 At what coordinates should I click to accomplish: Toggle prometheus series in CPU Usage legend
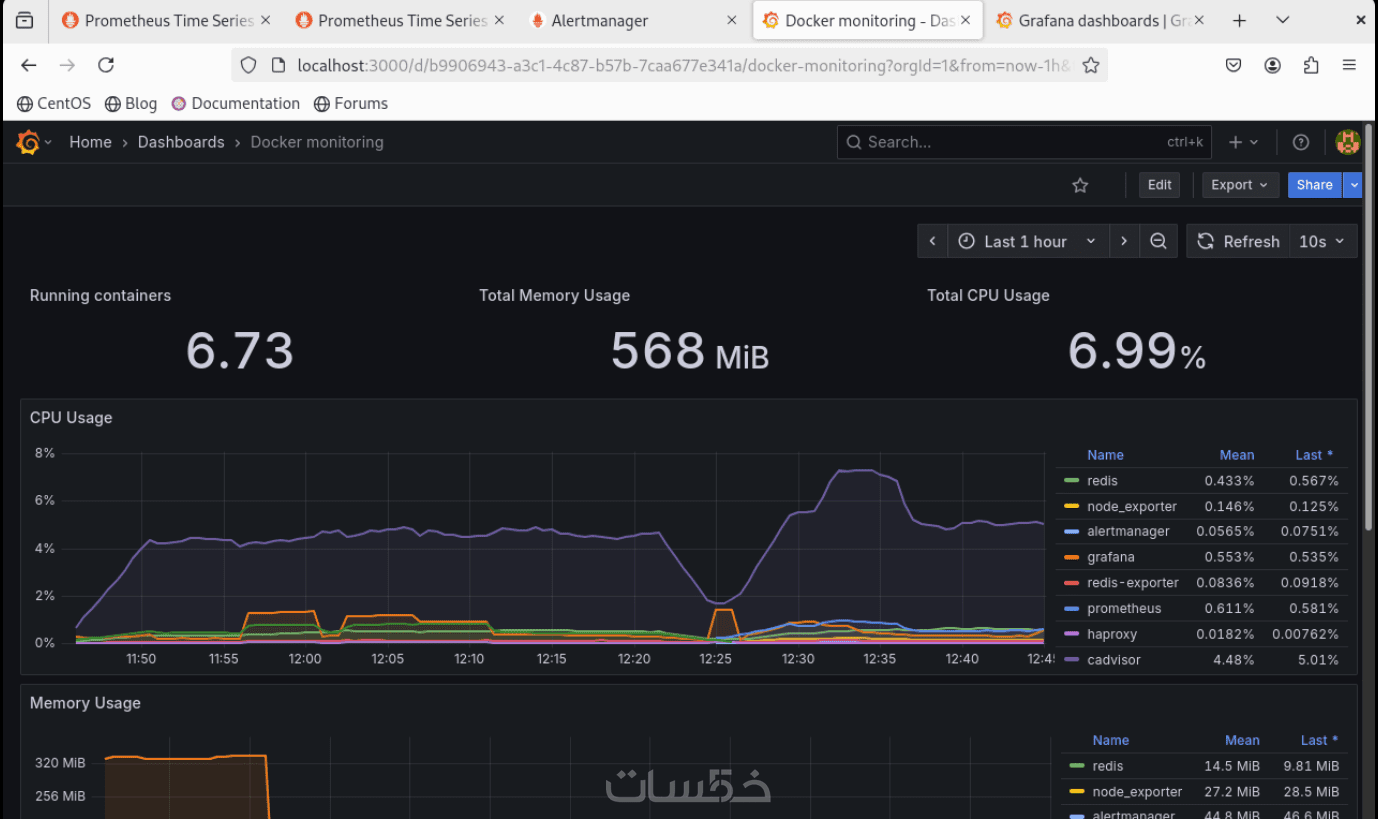coord(1124,608)
